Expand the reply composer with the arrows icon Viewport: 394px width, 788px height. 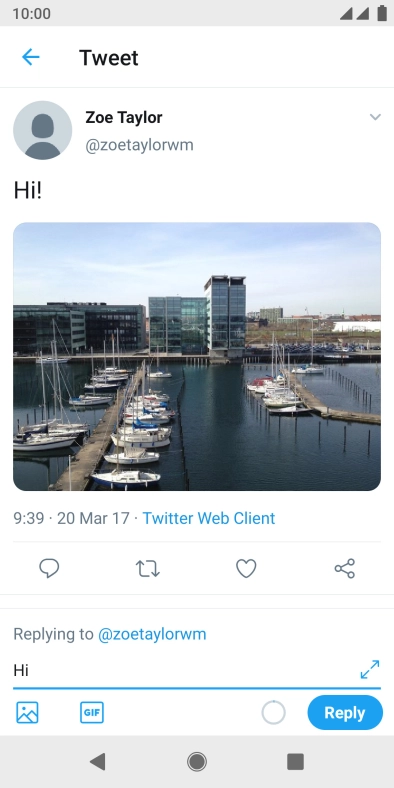click(x=370, y=669)
